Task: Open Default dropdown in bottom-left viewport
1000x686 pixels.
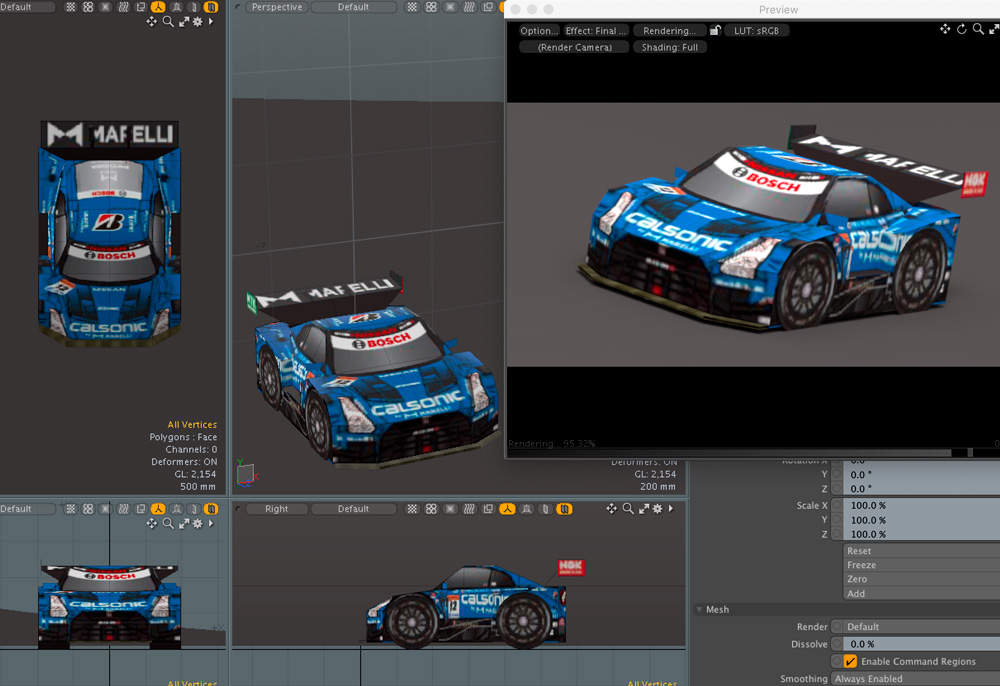Action: click(27, 509)
